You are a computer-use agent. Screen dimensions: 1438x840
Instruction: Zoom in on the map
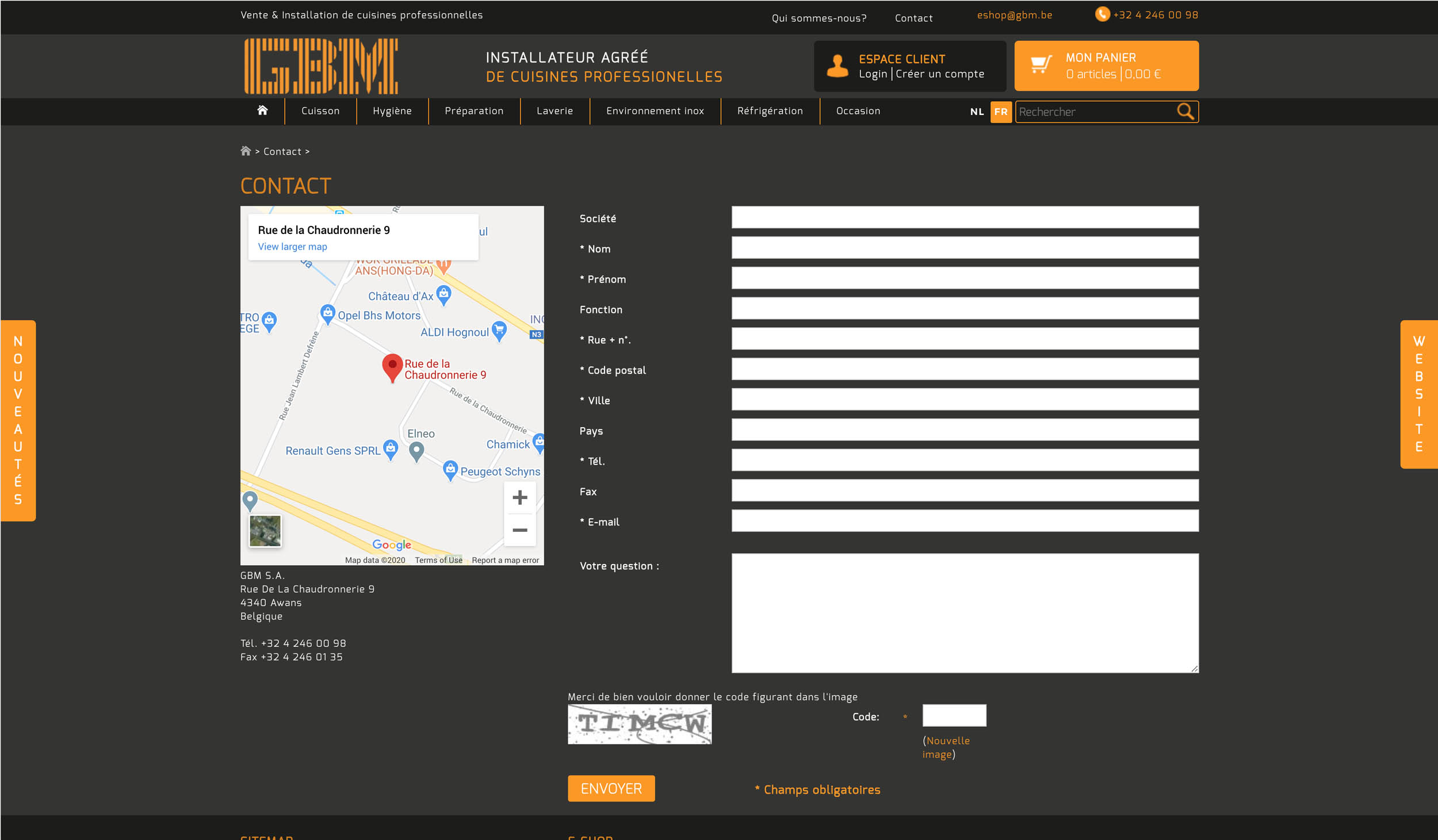(x=519, y=498)
